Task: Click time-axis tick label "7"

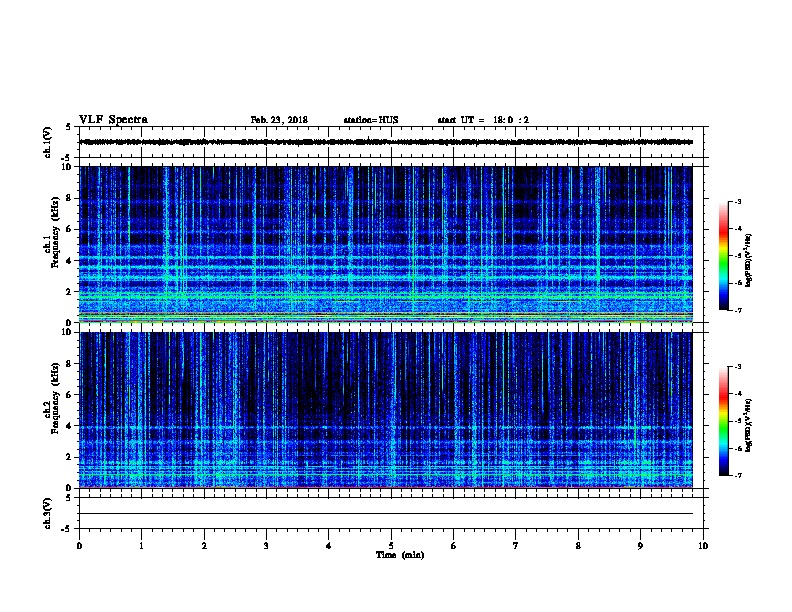Action: pyautogui.click(x=516, y=545)
